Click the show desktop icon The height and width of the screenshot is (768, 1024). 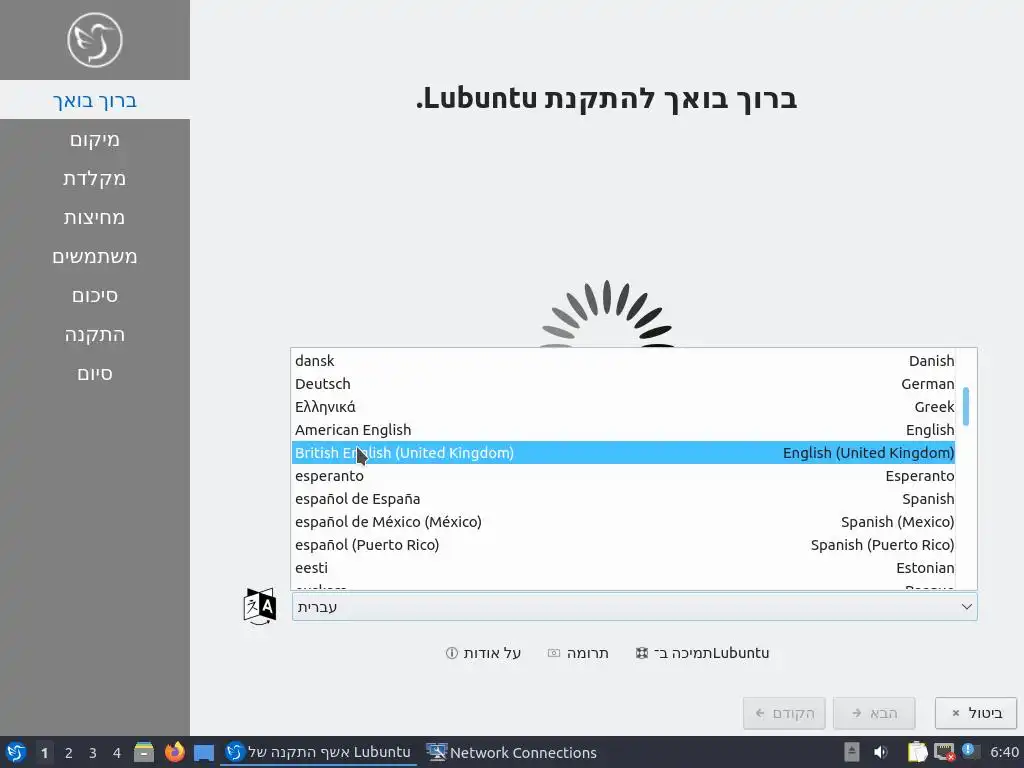coord(204,752)
